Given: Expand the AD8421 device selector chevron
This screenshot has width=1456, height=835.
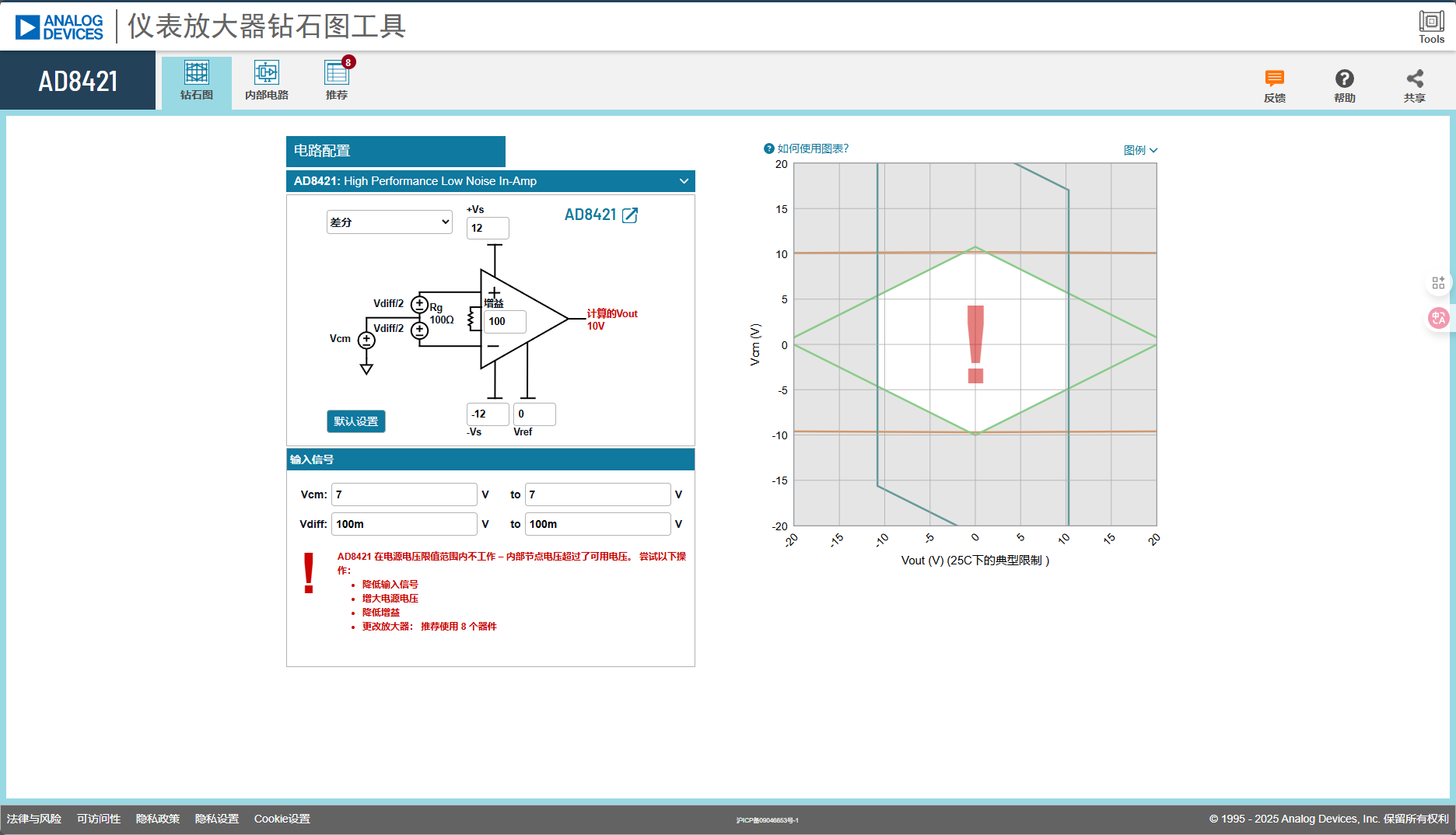Looking at the screenshot, I should click(684, 181).
